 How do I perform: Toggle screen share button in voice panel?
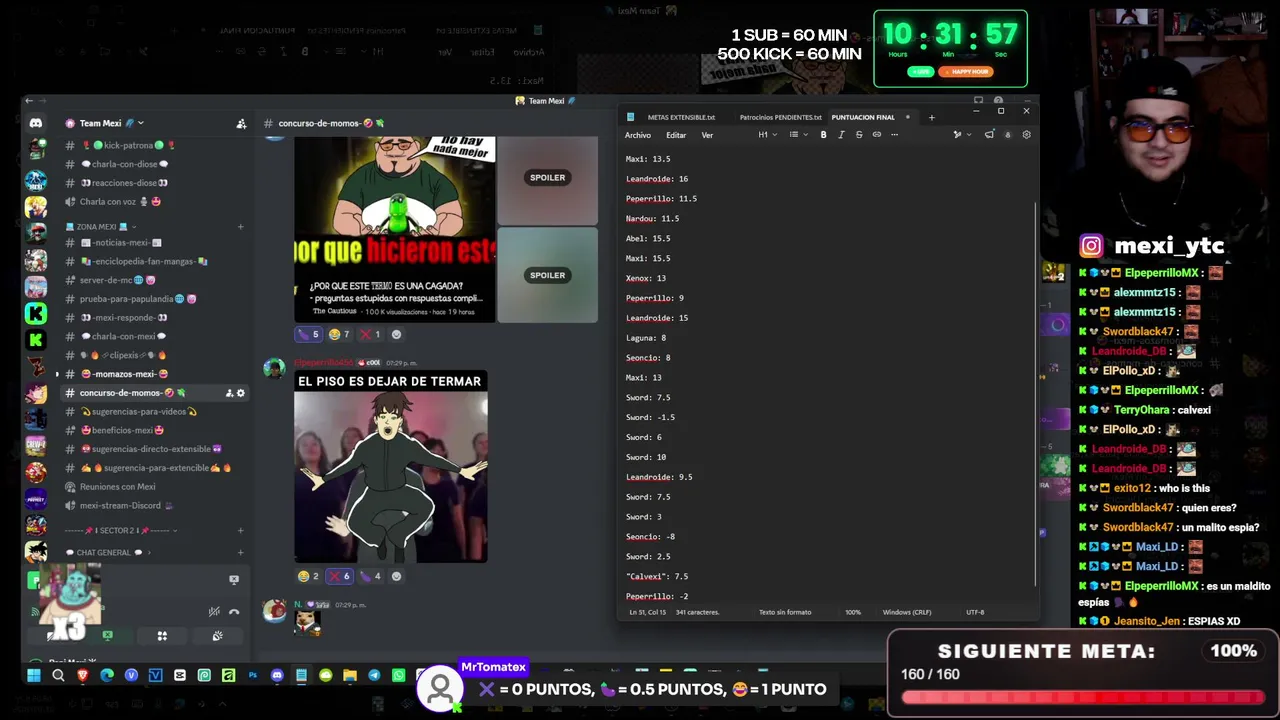(107, 636)
